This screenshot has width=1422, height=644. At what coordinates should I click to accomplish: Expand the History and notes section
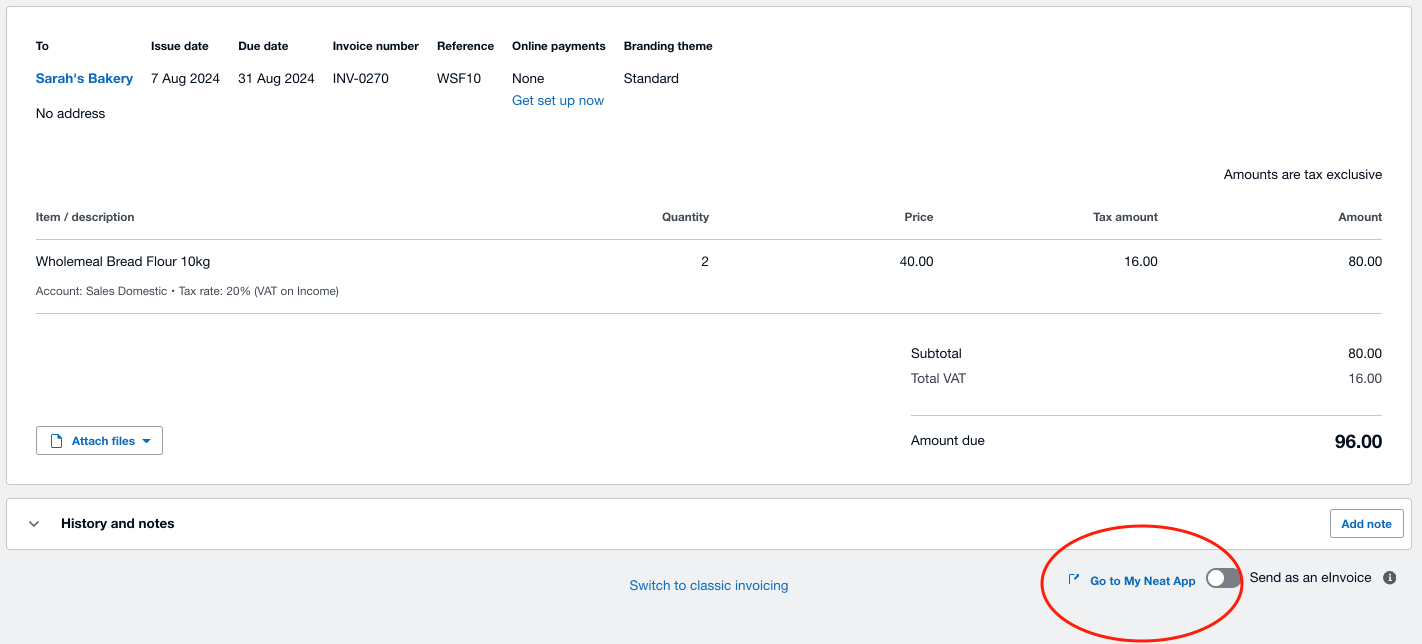click(33, 523)
